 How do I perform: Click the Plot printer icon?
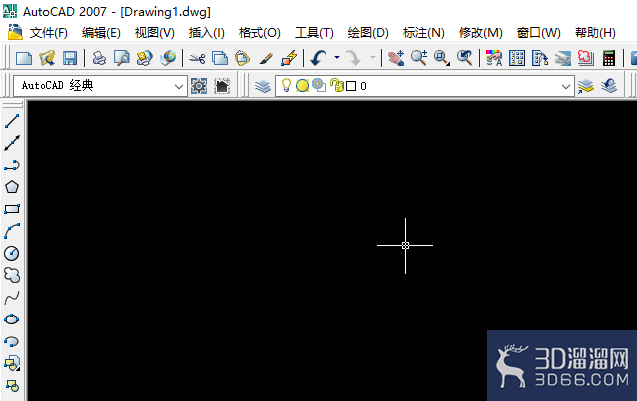tap(99, 58)
